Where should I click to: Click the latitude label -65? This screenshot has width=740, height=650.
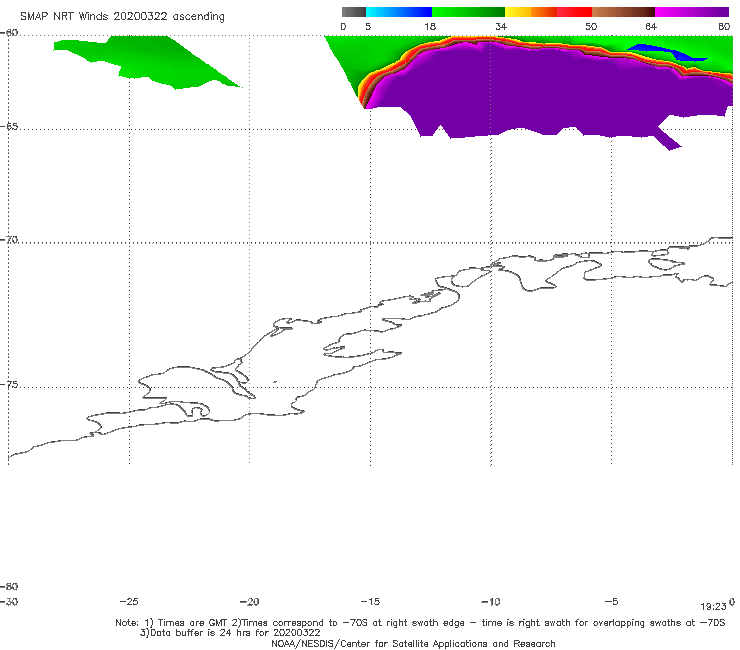[9, 127]
